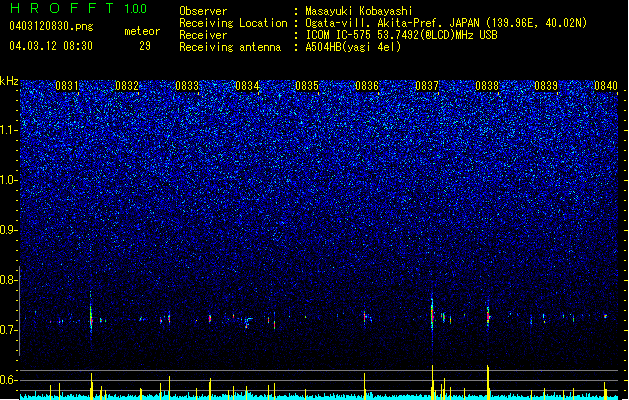Click the meteor label

tap(142, 31)
